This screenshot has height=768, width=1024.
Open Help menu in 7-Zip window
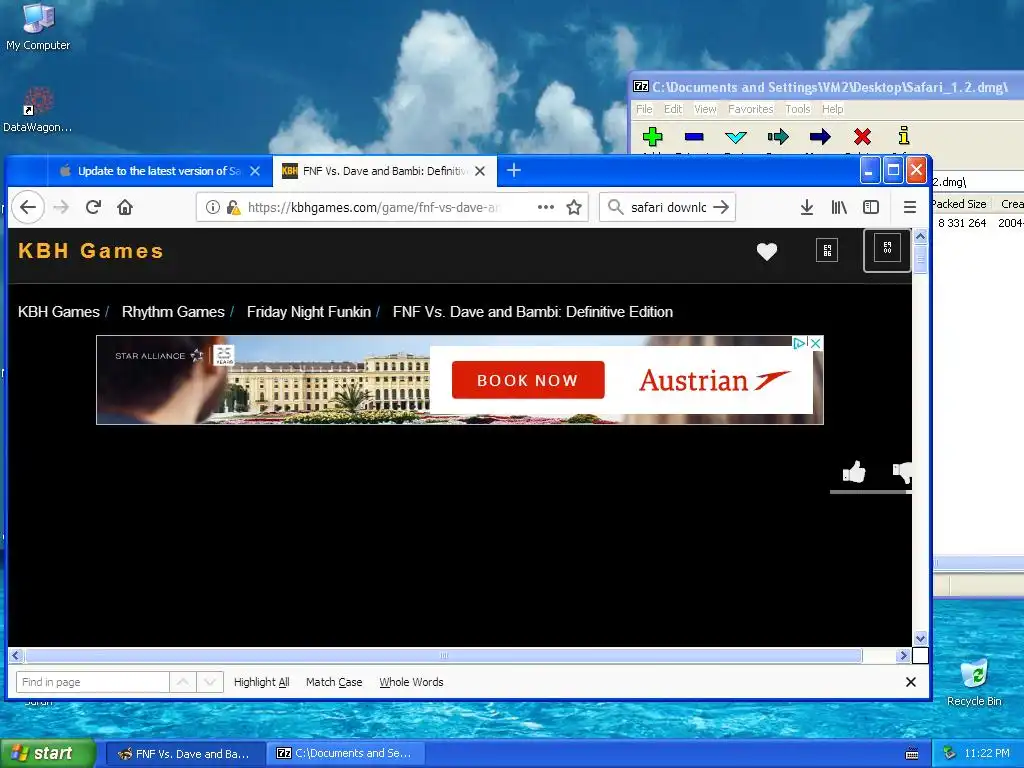(832, 109)
